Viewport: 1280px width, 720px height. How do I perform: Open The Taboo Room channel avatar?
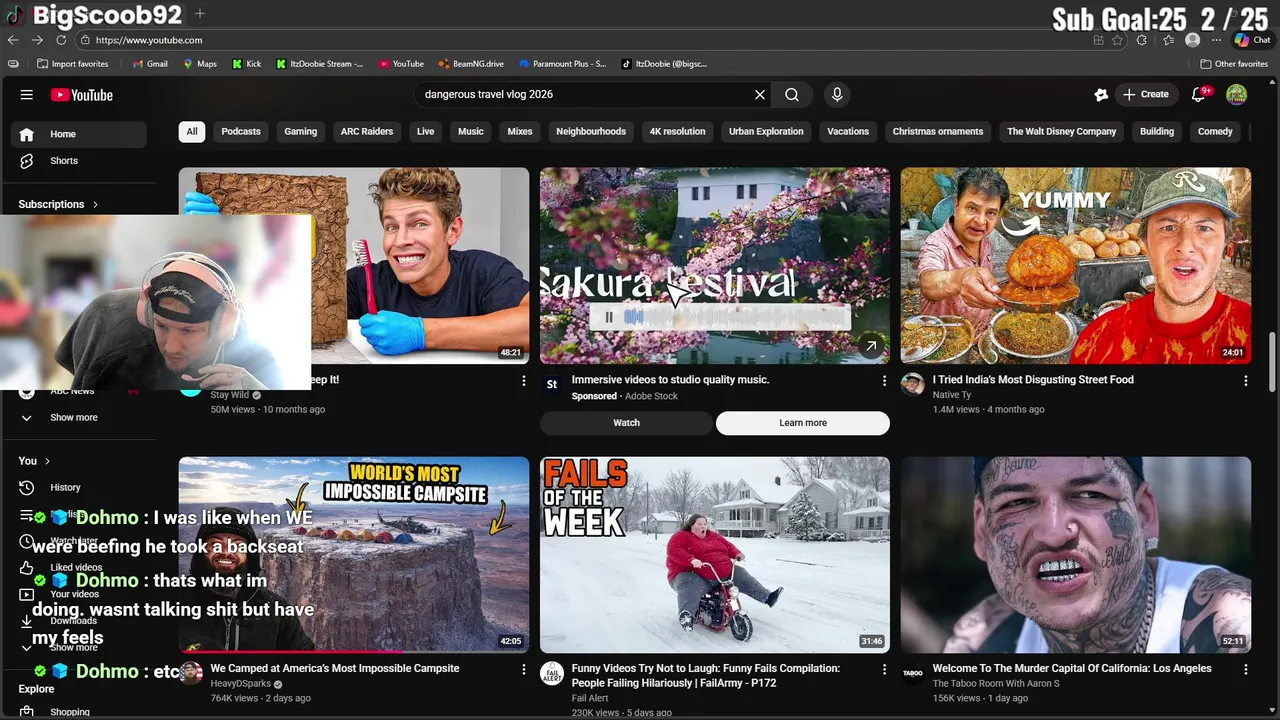[x=912, y=672]
